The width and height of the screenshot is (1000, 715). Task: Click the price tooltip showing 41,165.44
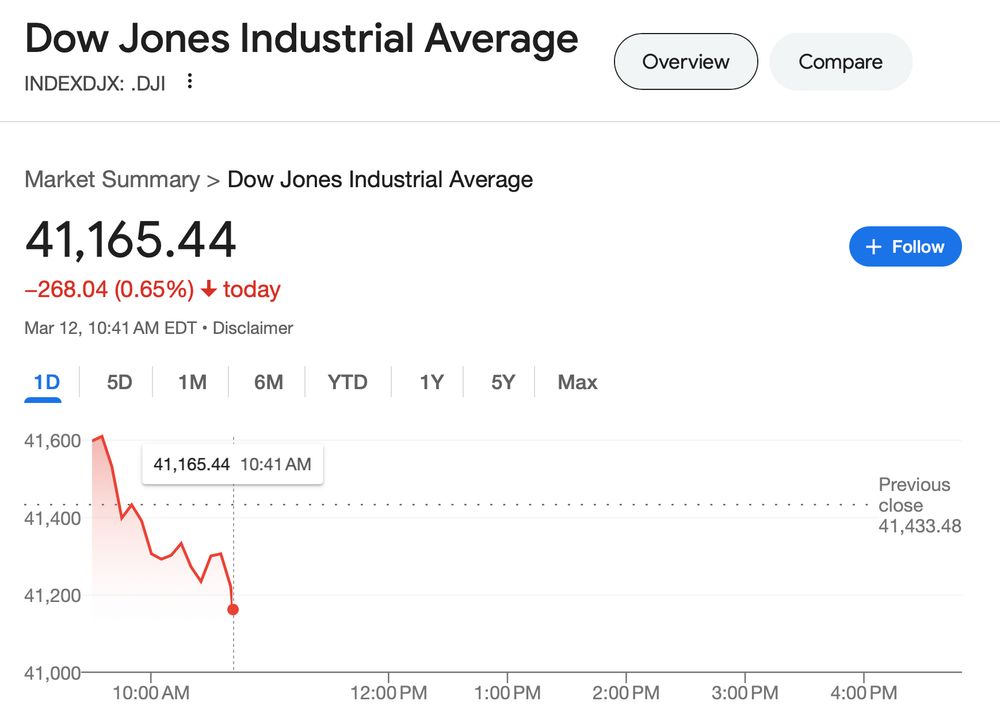point(232,463)
